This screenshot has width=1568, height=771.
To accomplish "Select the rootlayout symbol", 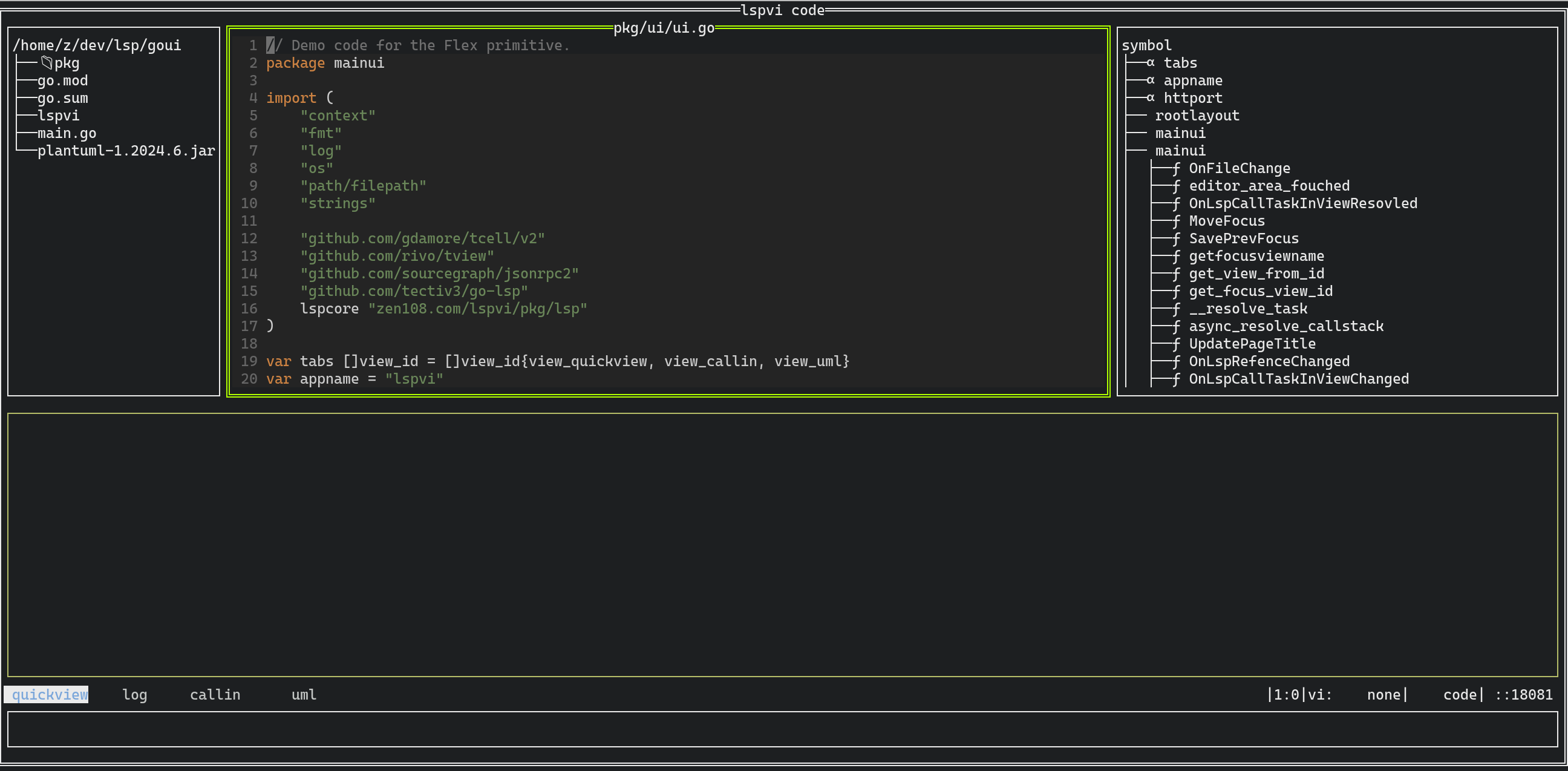I will tap(1197, 116).
